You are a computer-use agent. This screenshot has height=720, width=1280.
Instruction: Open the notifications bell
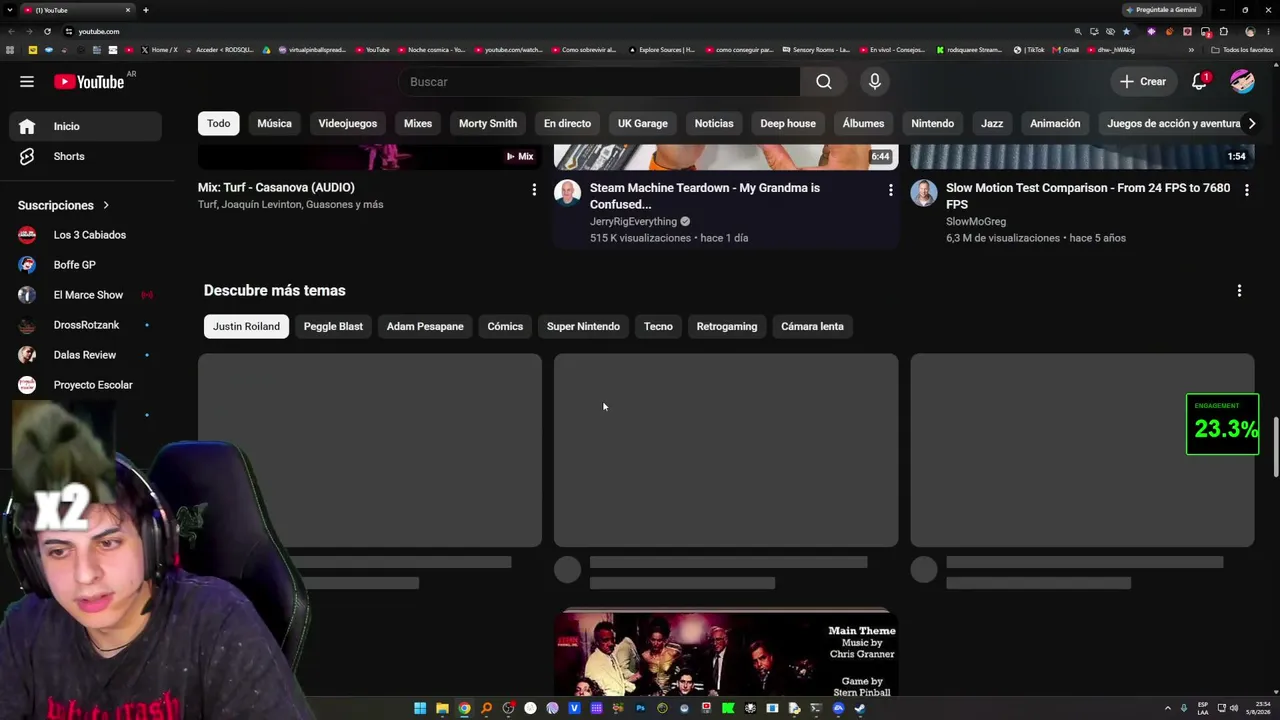1200,82
